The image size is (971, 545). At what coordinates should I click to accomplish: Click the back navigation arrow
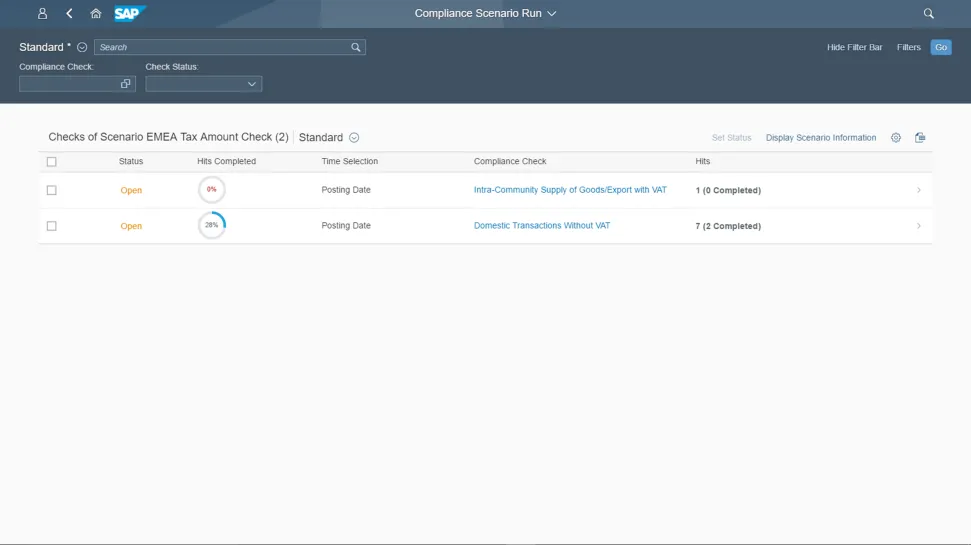69,14
